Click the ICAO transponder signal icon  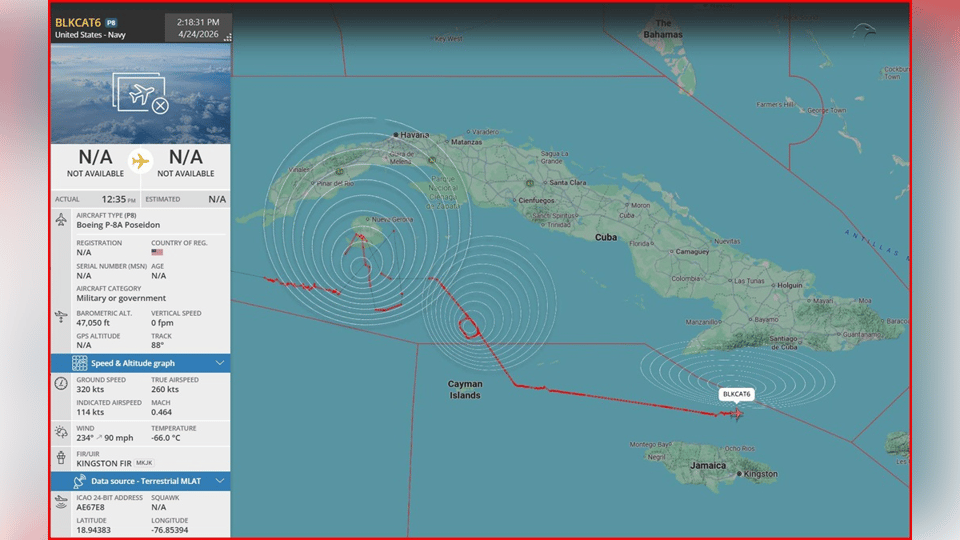pos(61,502)
